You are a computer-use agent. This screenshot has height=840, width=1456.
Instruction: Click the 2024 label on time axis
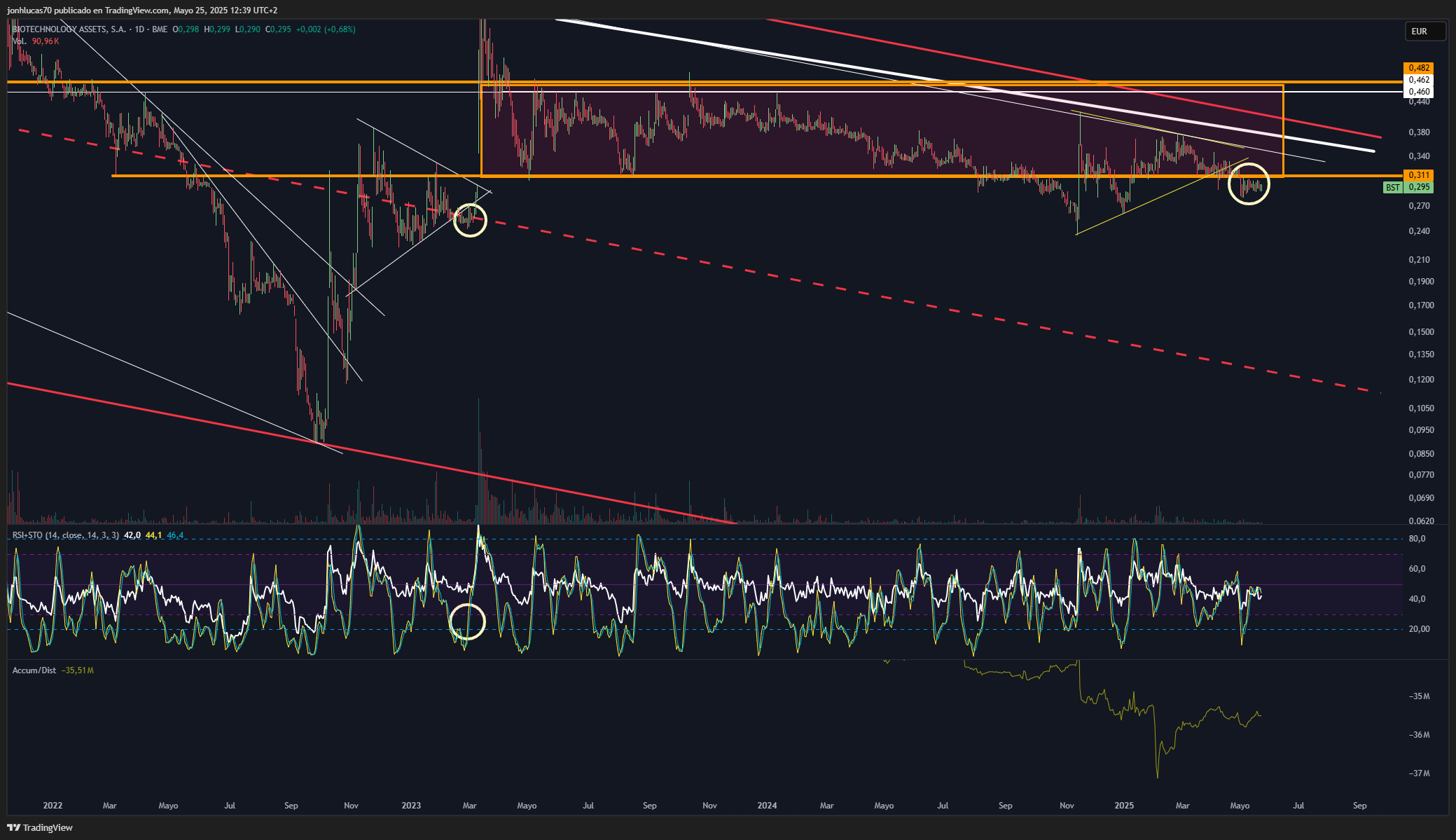[767, 806]
